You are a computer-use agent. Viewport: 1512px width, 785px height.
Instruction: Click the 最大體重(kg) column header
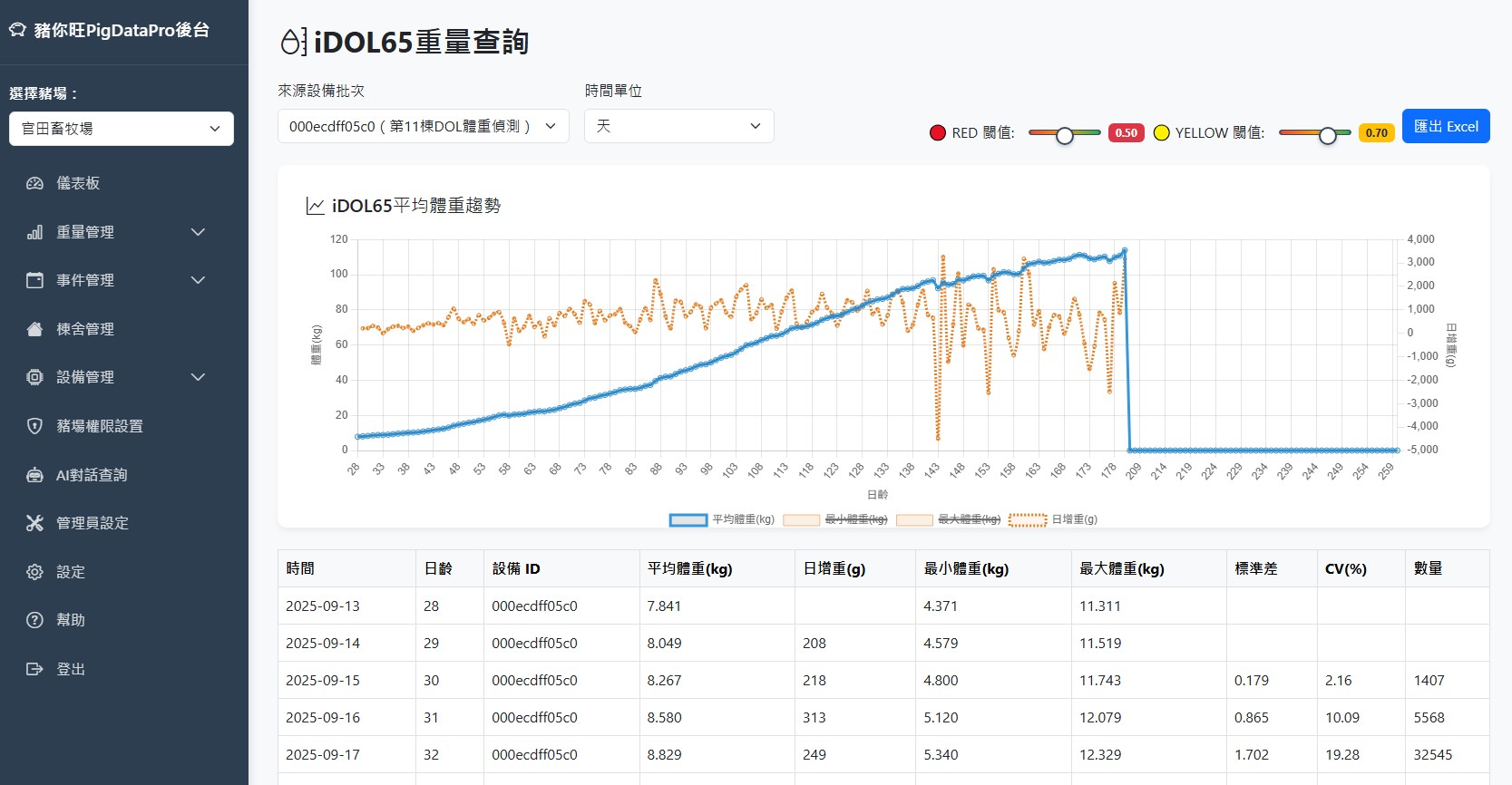1149,568
